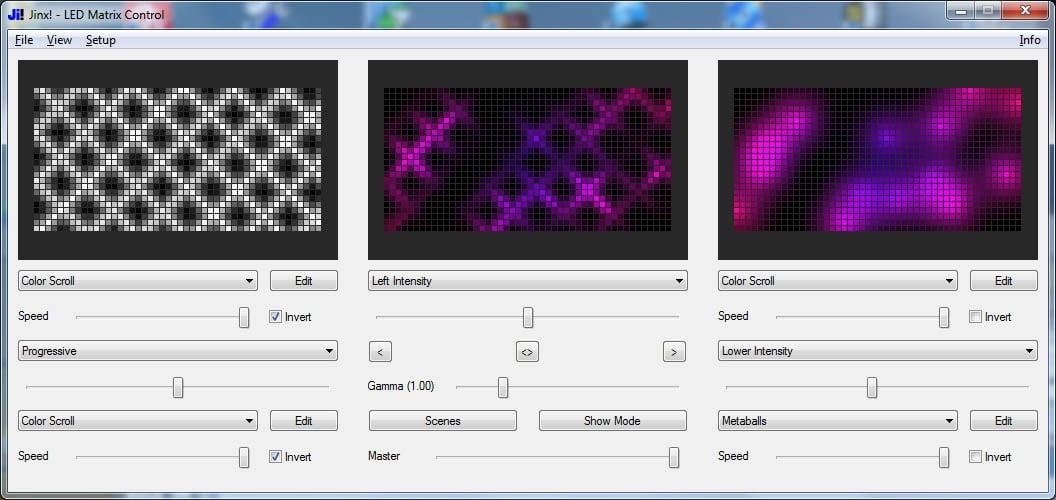Click the Show Mode button
Image resolution: width=1056 pixels, height=500 pixels.
[612, 421]
